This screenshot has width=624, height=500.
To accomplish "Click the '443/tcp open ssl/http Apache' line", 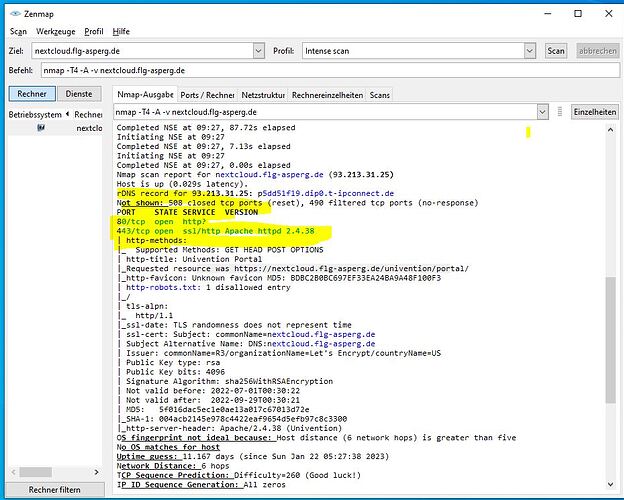I will click(215, 231).
